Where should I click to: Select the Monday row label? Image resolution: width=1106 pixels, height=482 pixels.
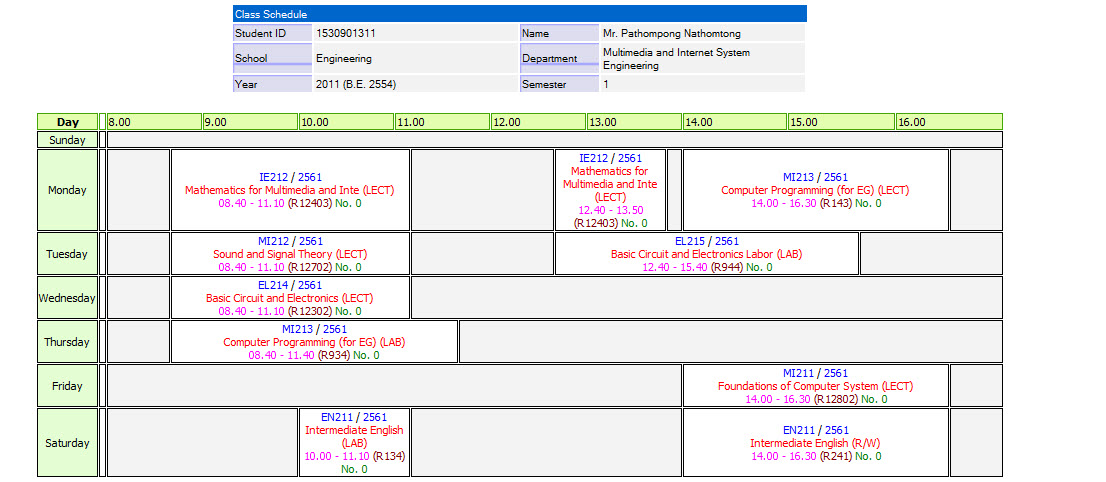click(x=68, y=190)
